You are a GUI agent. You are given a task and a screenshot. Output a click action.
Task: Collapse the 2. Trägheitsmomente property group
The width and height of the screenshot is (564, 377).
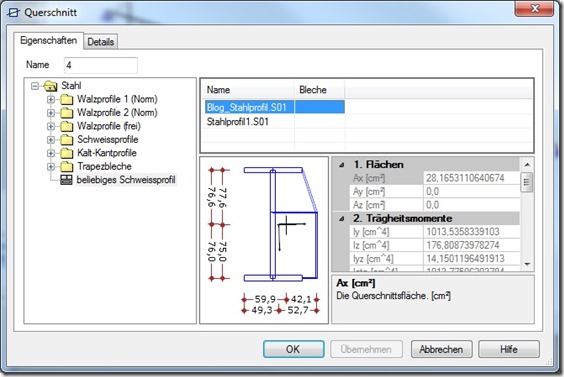pos(342,219)
